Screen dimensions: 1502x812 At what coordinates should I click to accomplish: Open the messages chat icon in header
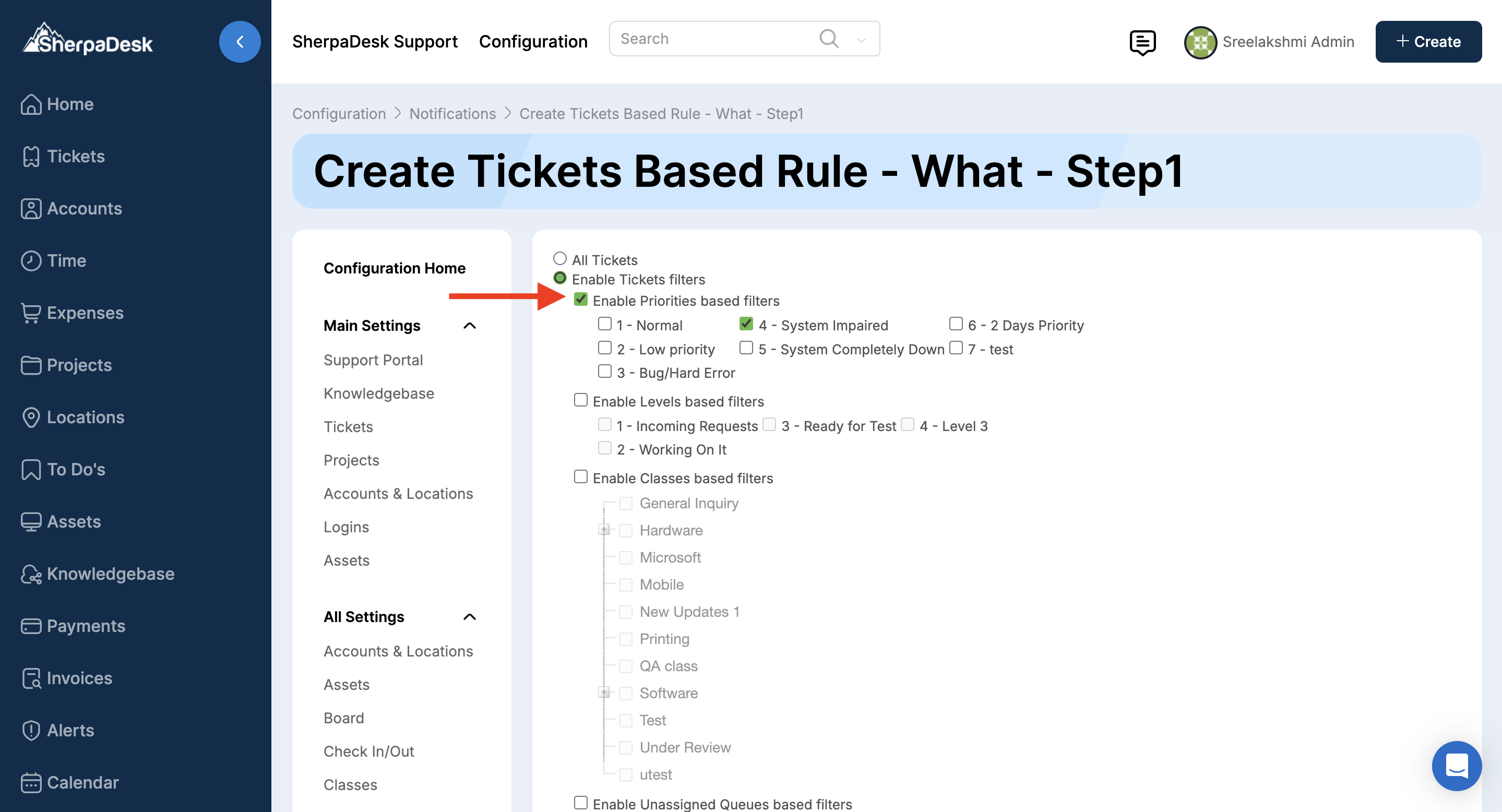(1142, 42)
